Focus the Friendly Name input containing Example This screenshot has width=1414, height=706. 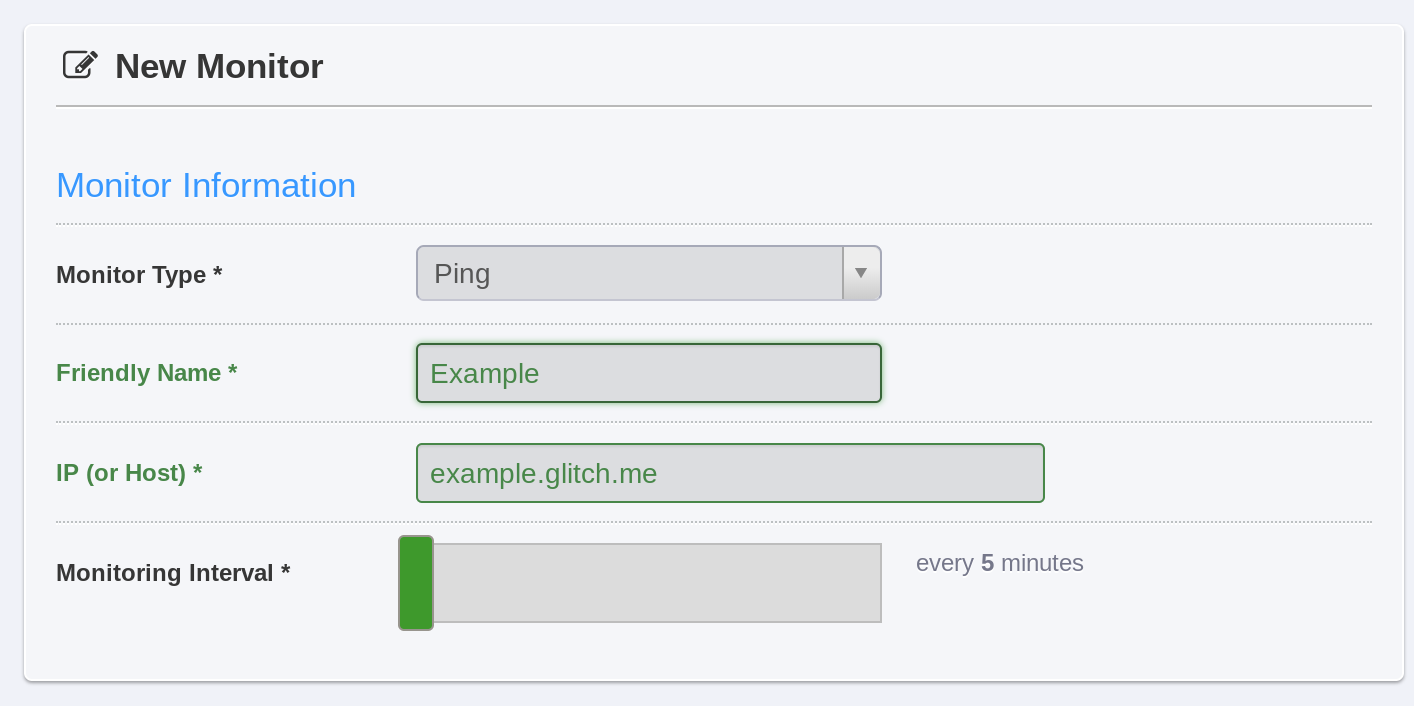click(648, 373)
